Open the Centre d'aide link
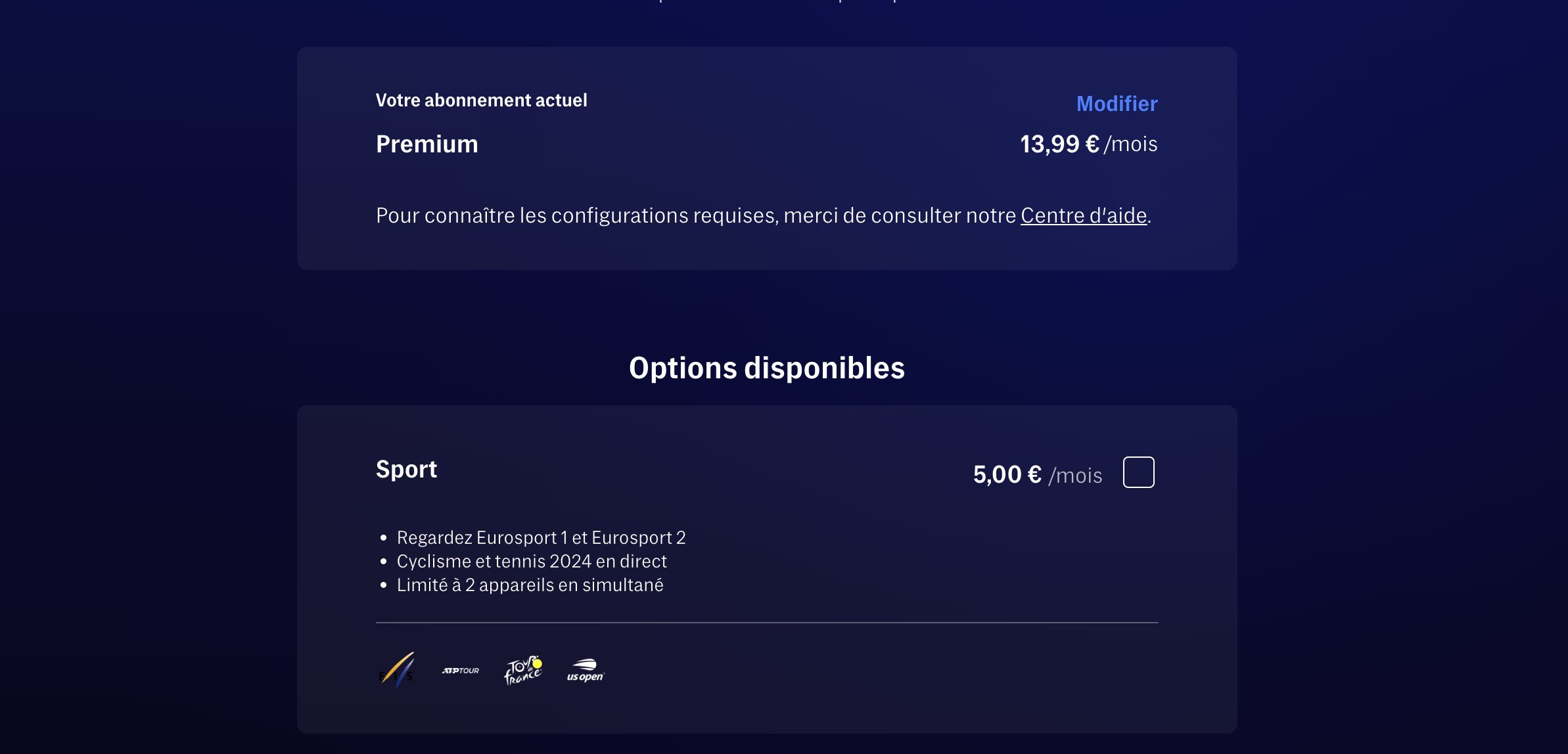 click(x=1084, y=215)
